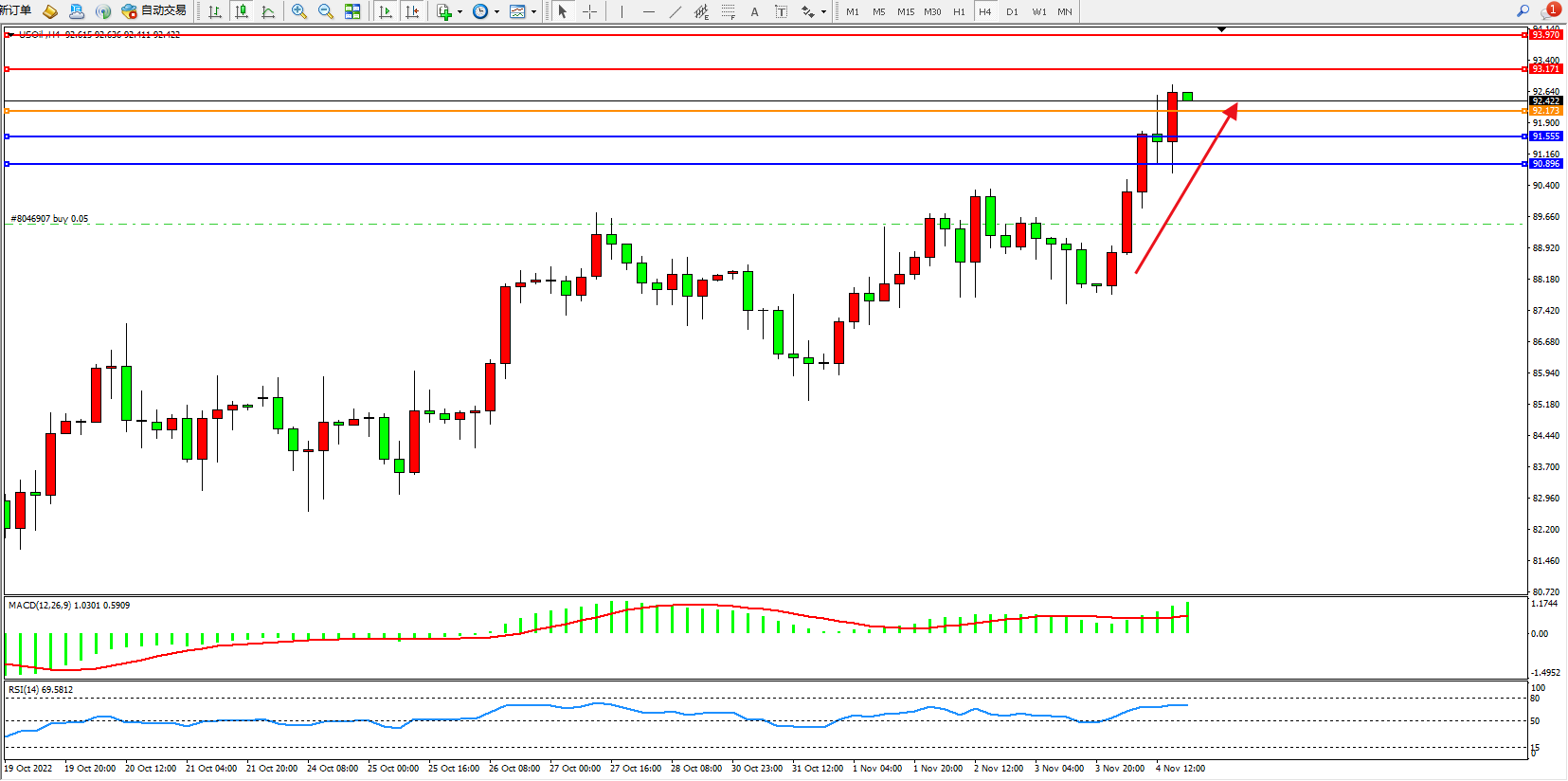Click the New Order button
The height and width of the screenshot is (781, 1568).
[x=15, y=10]
